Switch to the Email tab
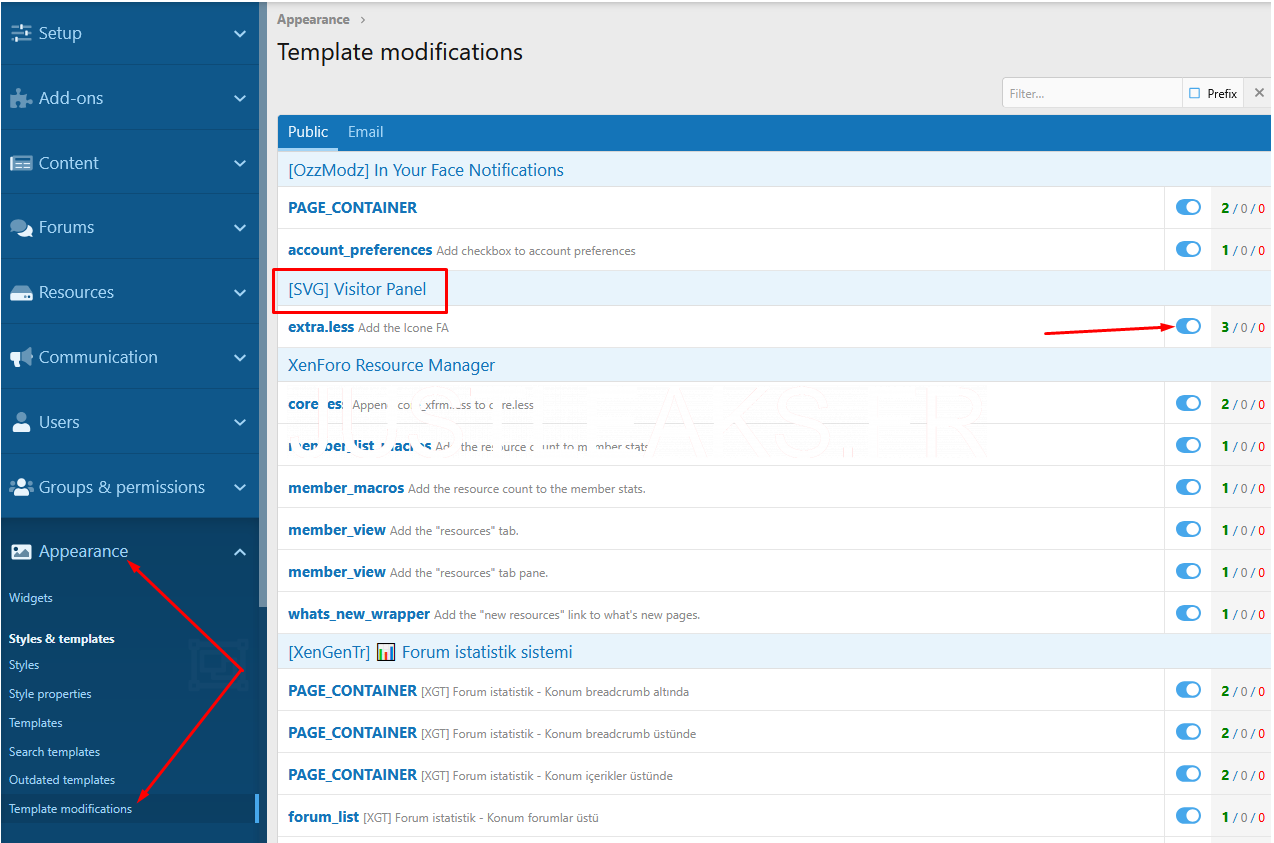The height and width of the screenshot is (843, 1274). tap(365, 132)
